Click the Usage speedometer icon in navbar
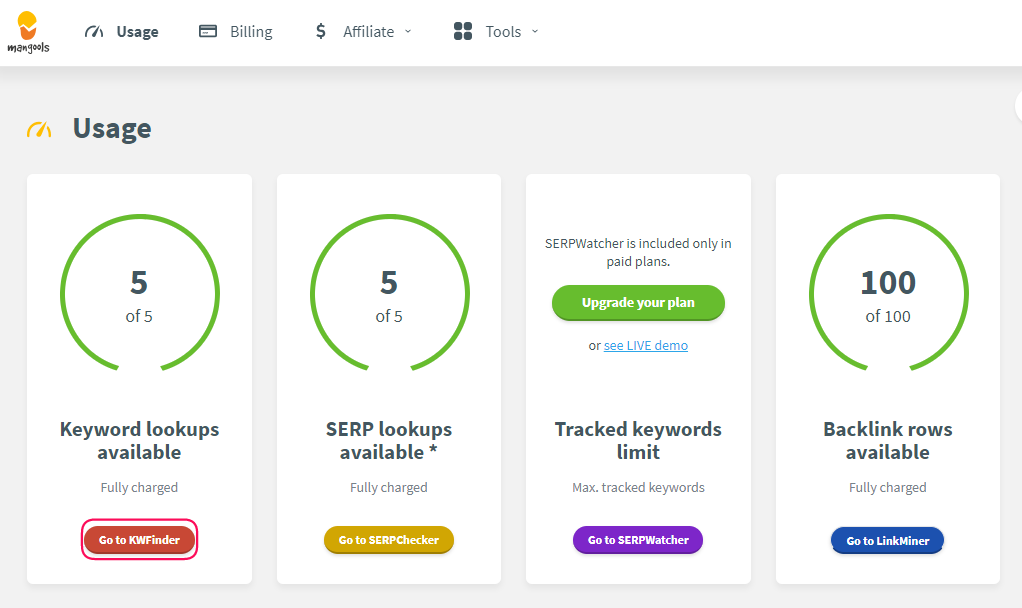Screen dimensions: 1022x608 94,31
